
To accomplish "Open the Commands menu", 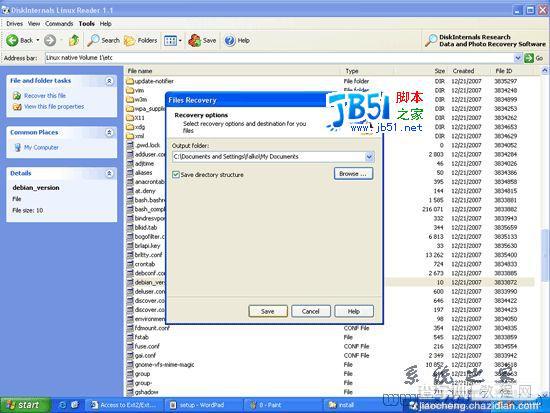I will pyautogui.click(x=59, y=24).
